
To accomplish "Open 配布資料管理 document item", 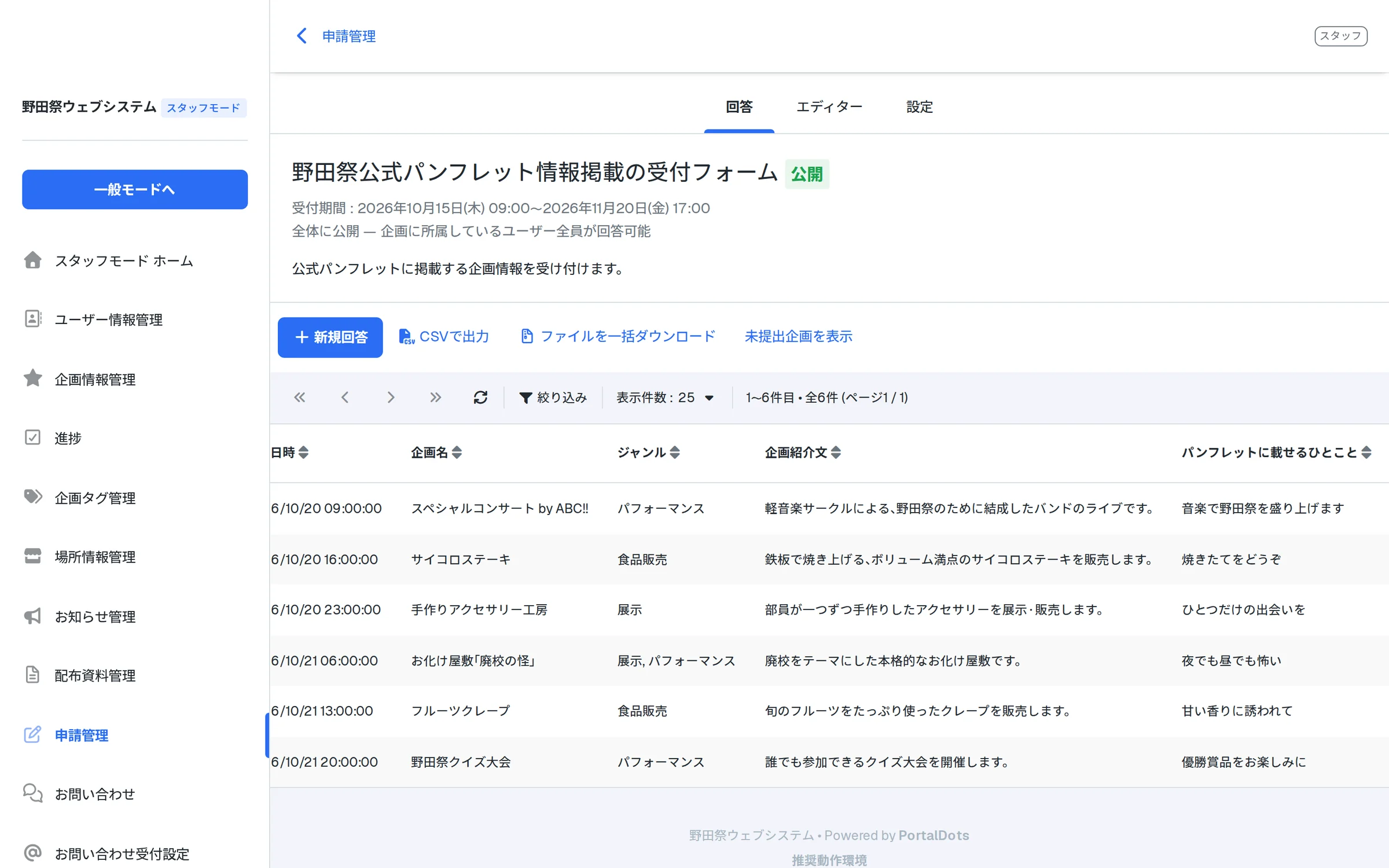I will coord(134,675).
